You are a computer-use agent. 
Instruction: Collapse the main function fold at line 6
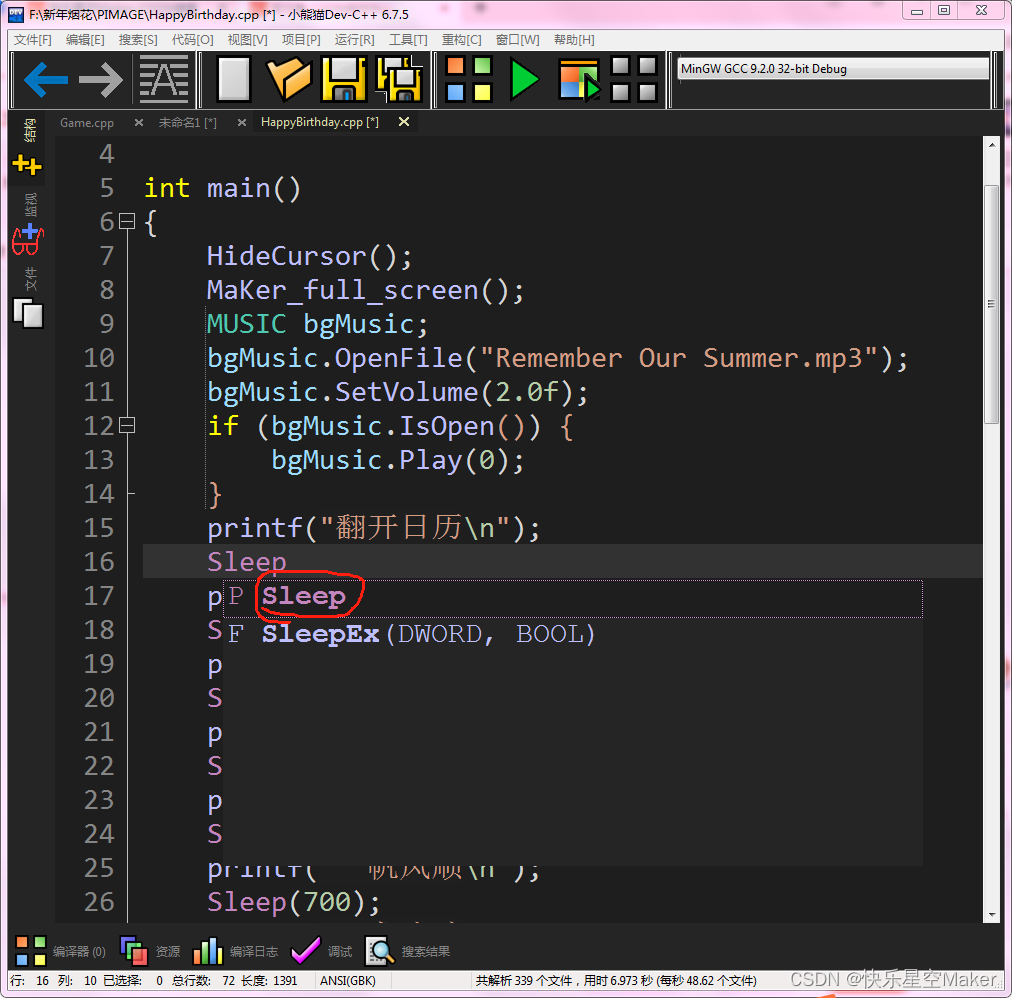(x=127, y=221)
